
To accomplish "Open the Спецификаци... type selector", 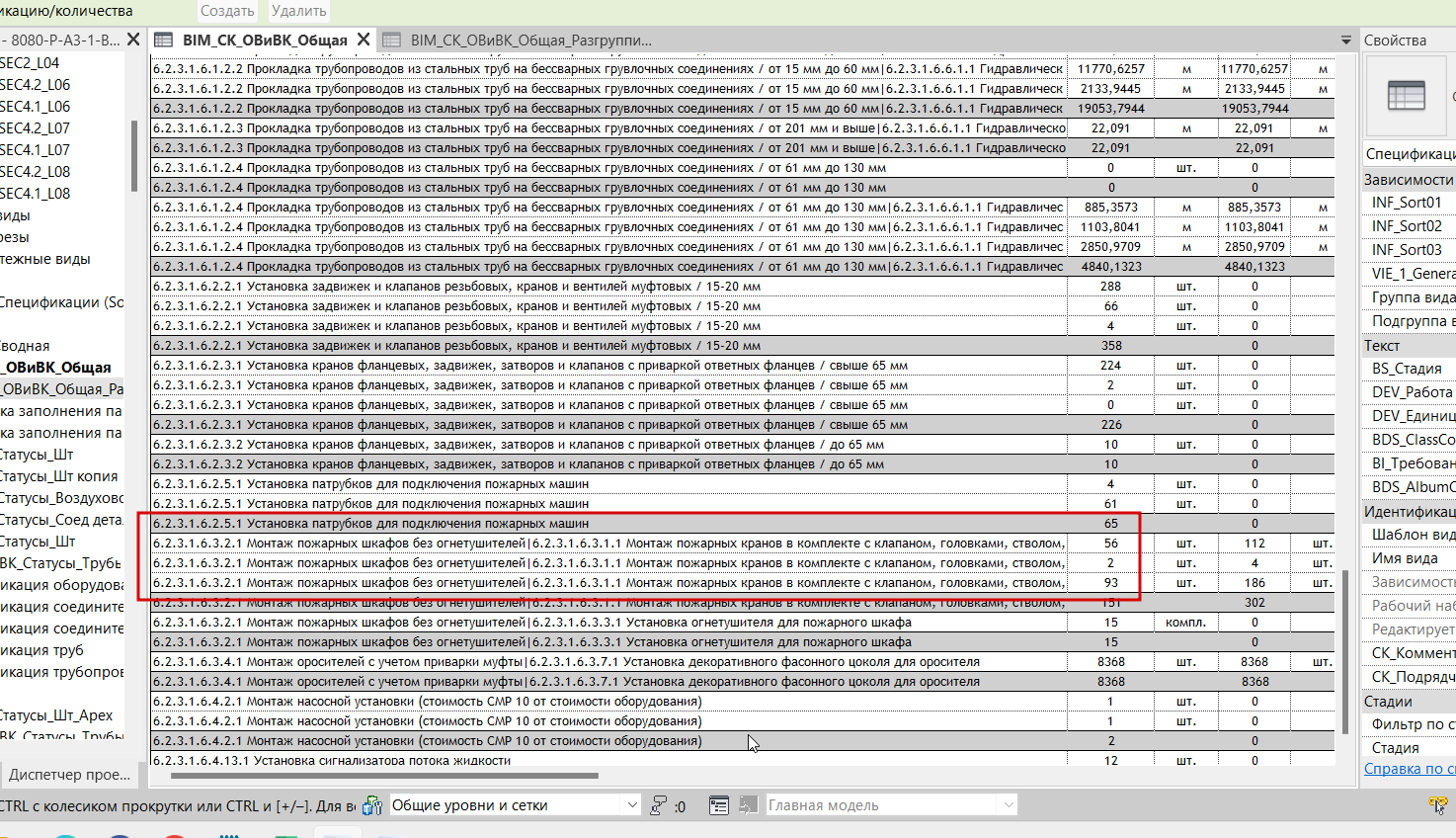I will coord(1410,154).
